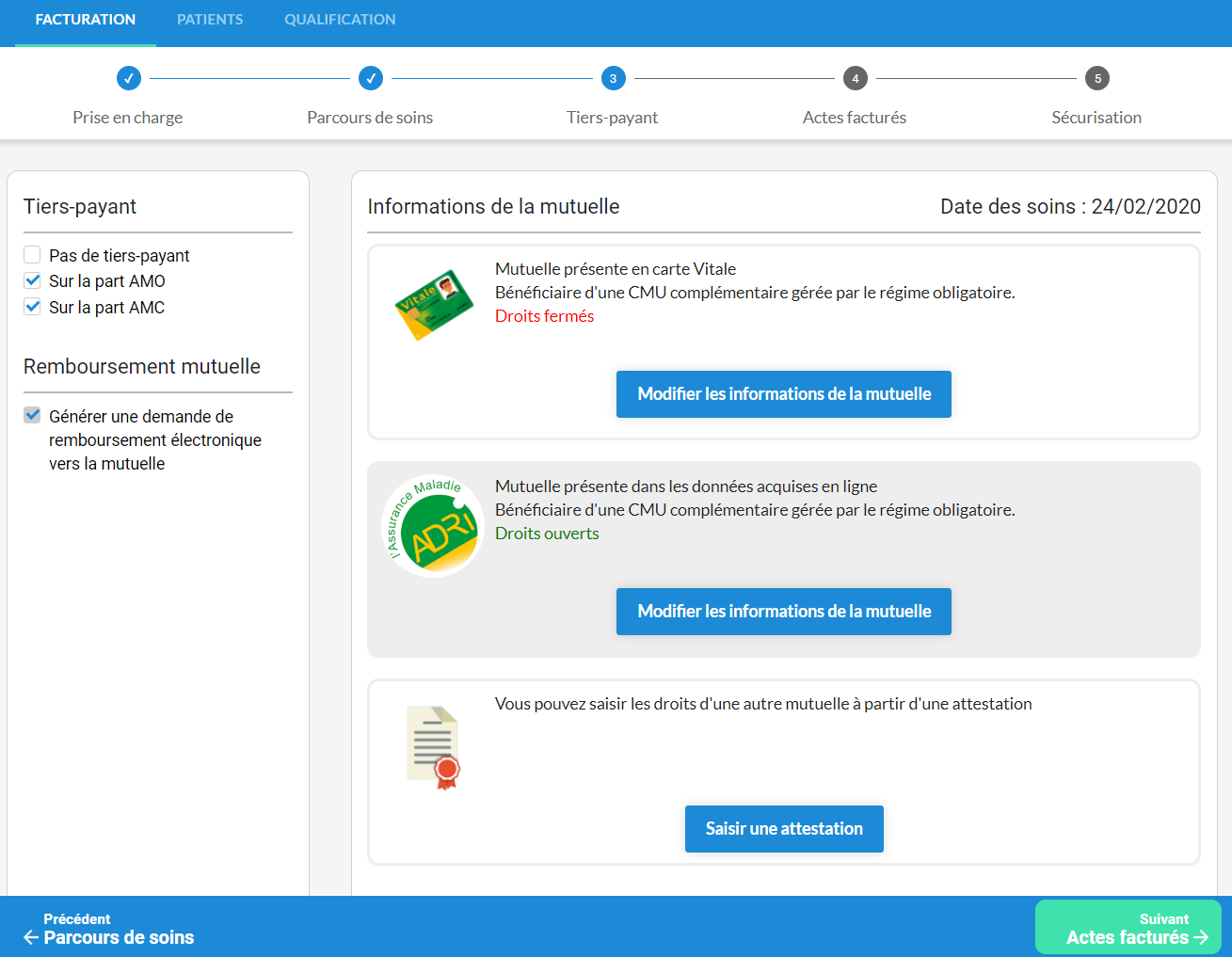Viewport: 1232px width, 957px height.
Task: Switch to the Patients tab
Action: click(210, 20)
